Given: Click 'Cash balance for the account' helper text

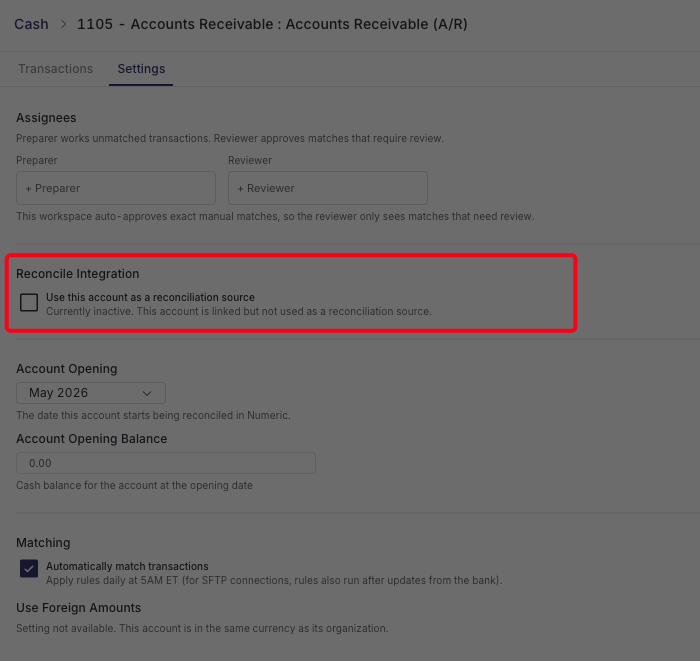Looking at the screenshot, I should tap(134, 486).
